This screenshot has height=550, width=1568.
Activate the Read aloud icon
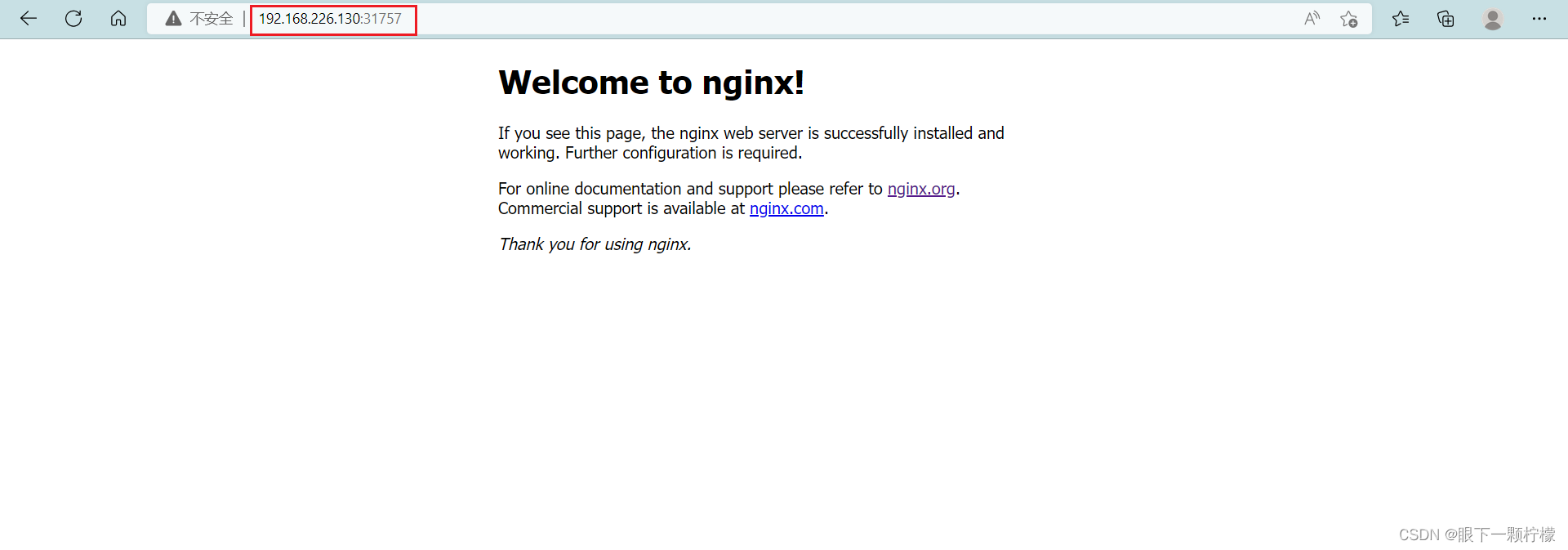pos(1312,19)
